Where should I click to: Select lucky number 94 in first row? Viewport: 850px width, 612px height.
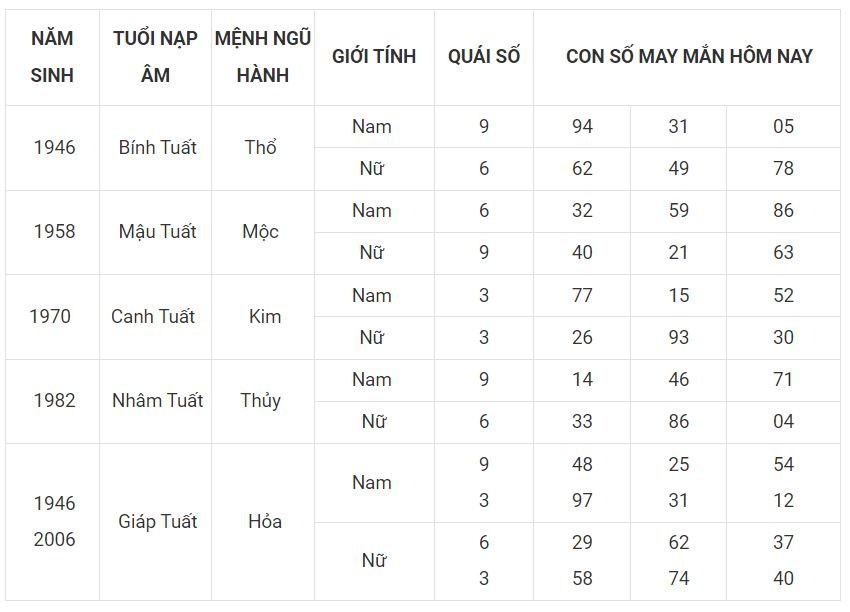tap(582, 126)
